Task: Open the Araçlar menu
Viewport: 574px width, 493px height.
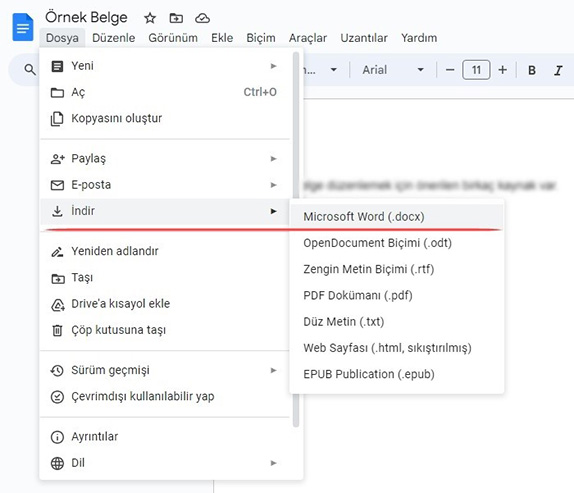Action: 308,38
